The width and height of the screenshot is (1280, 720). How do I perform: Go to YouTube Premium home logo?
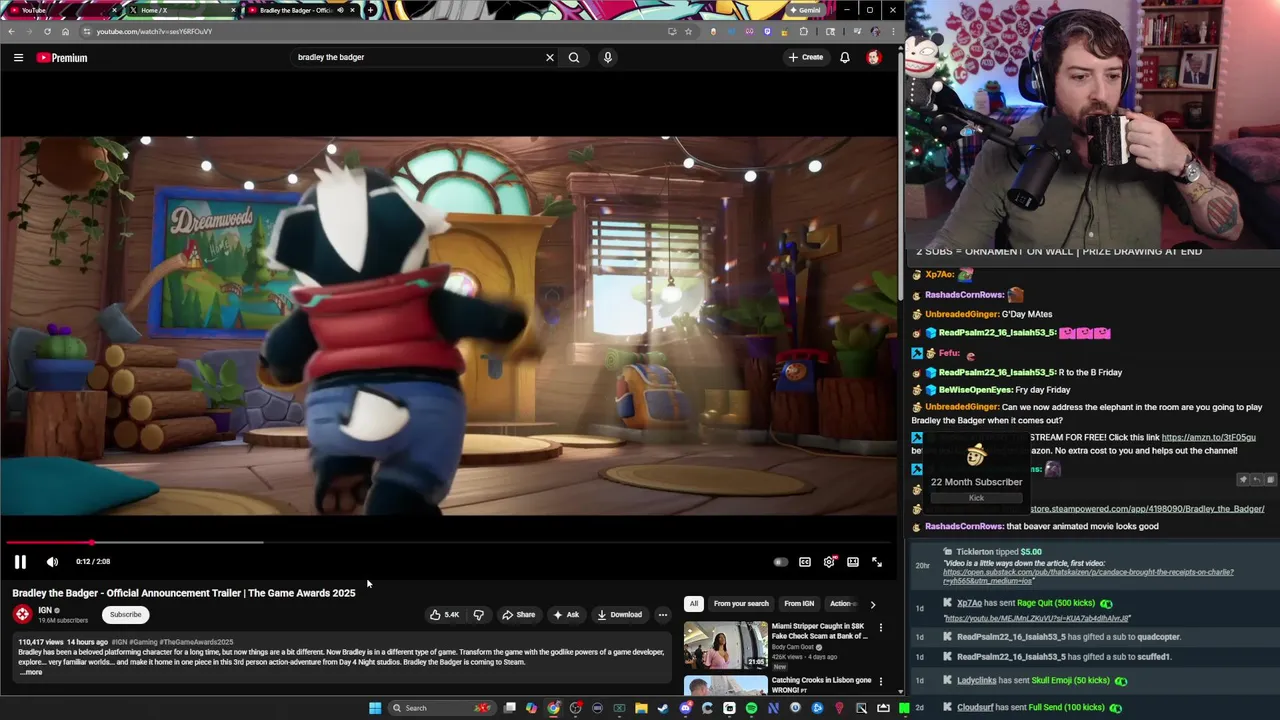pos(62,58)
